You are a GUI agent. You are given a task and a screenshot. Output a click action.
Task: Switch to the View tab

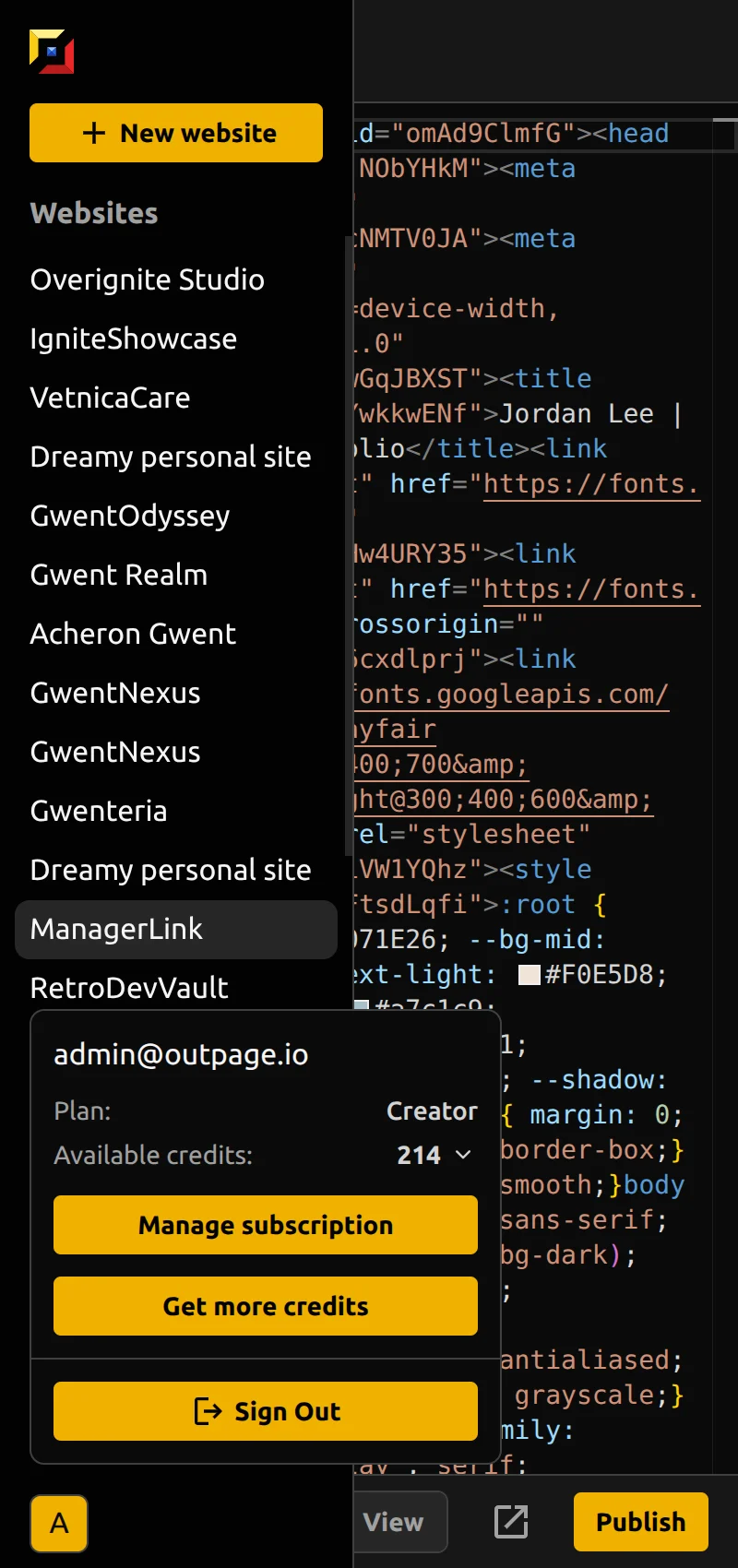[x=394, y=1522]
